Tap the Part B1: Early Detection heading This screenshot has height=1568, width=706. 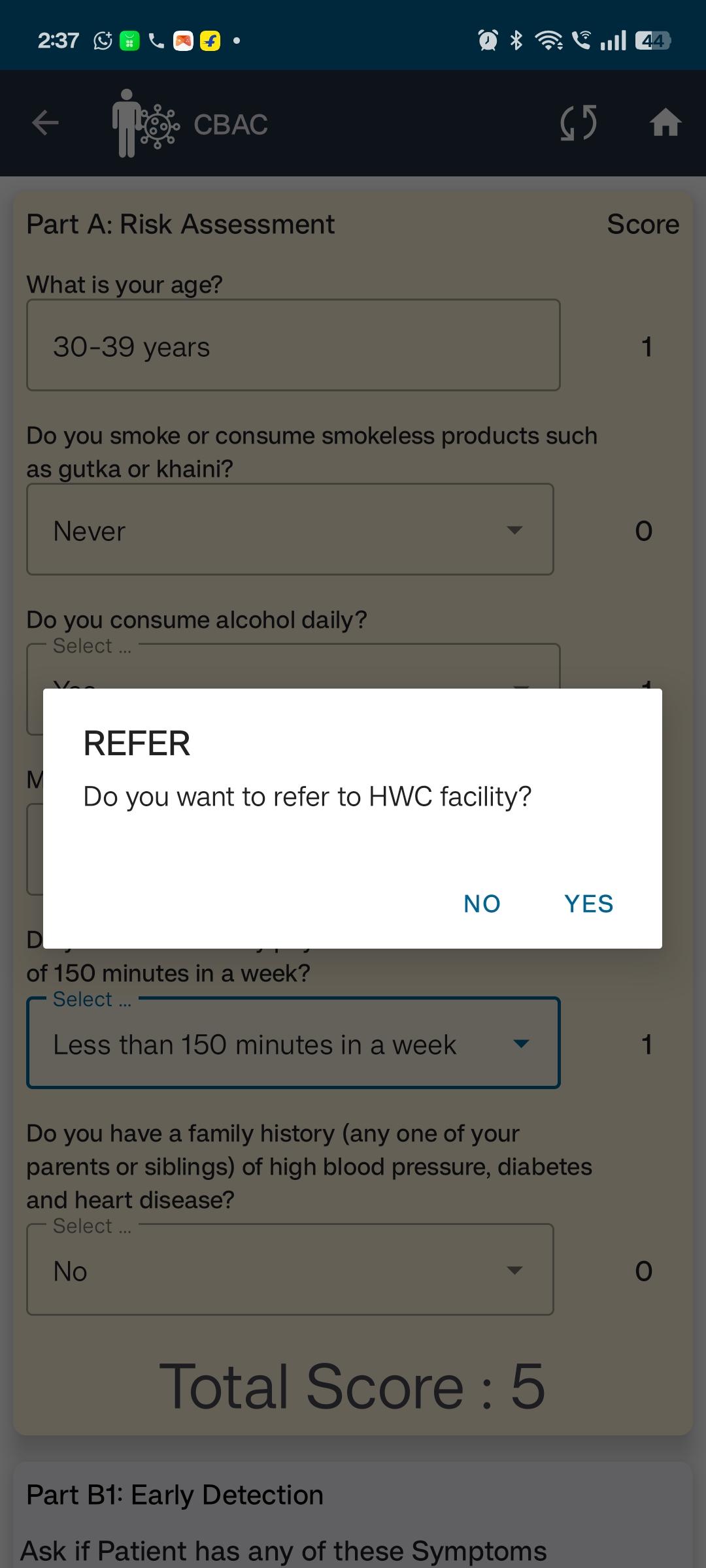tap(175, 1494)
